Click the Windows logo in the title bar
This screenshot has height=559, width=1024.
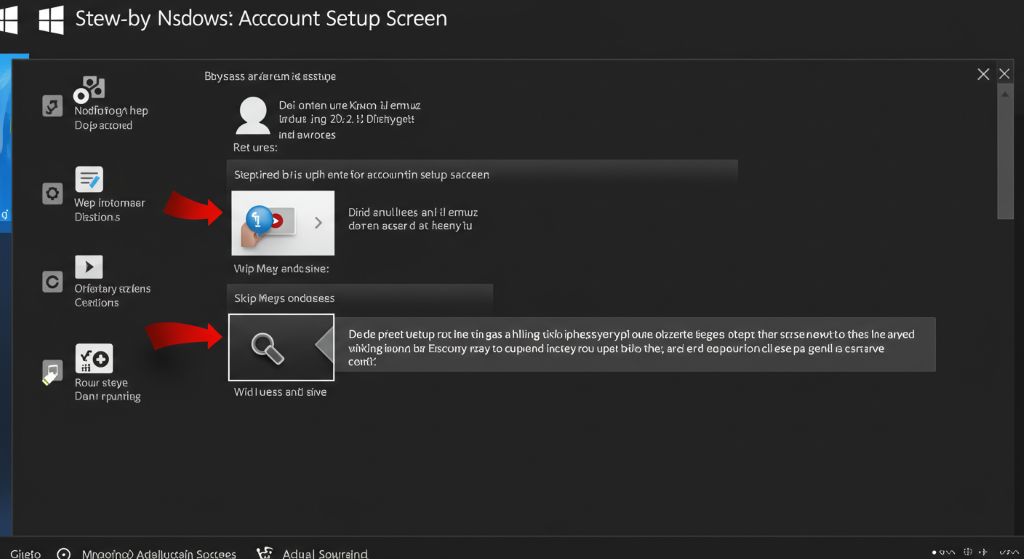50,20
